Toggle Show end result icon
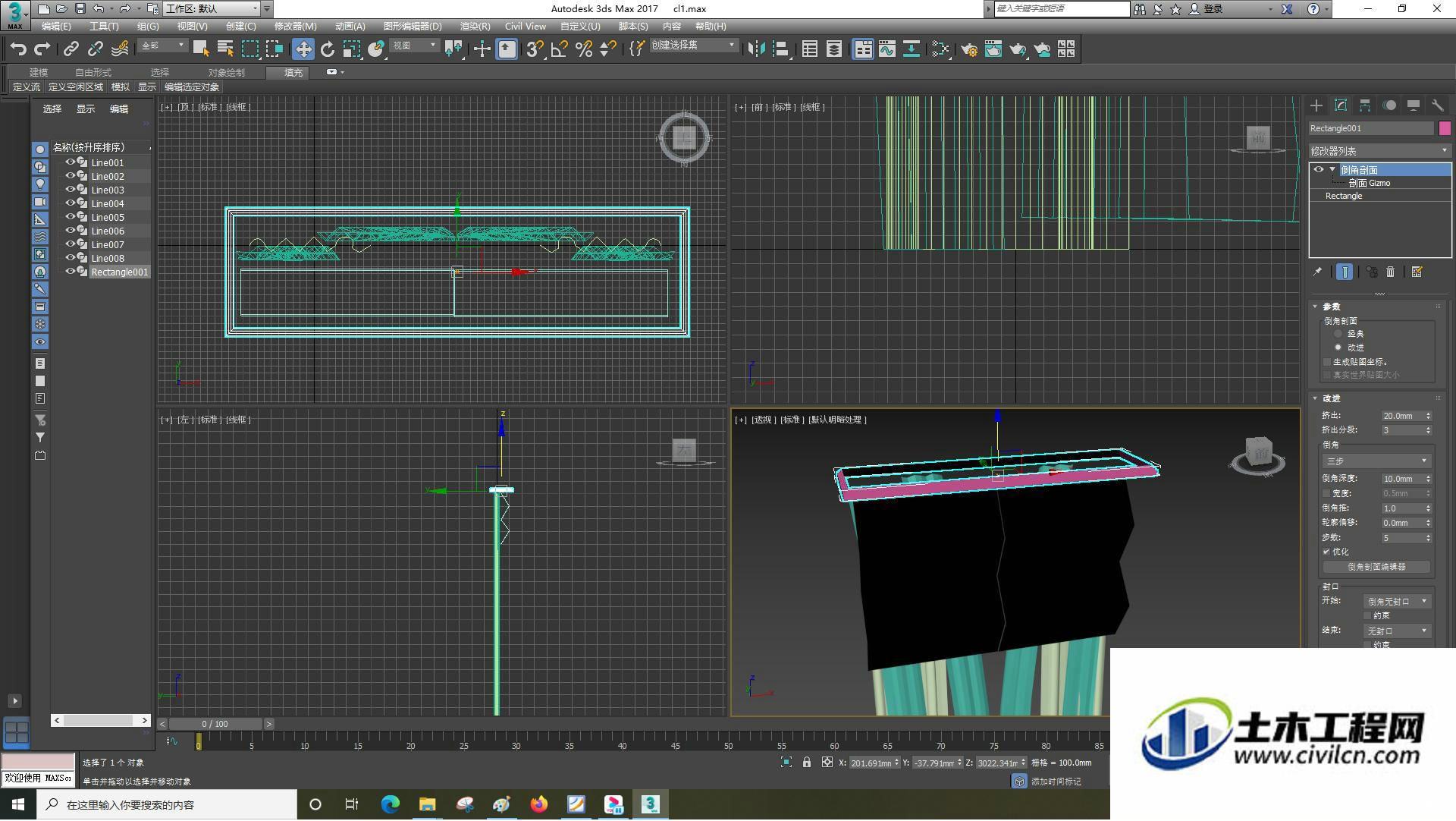This screenshot has height=821, width=1456. coord(1345,272)
